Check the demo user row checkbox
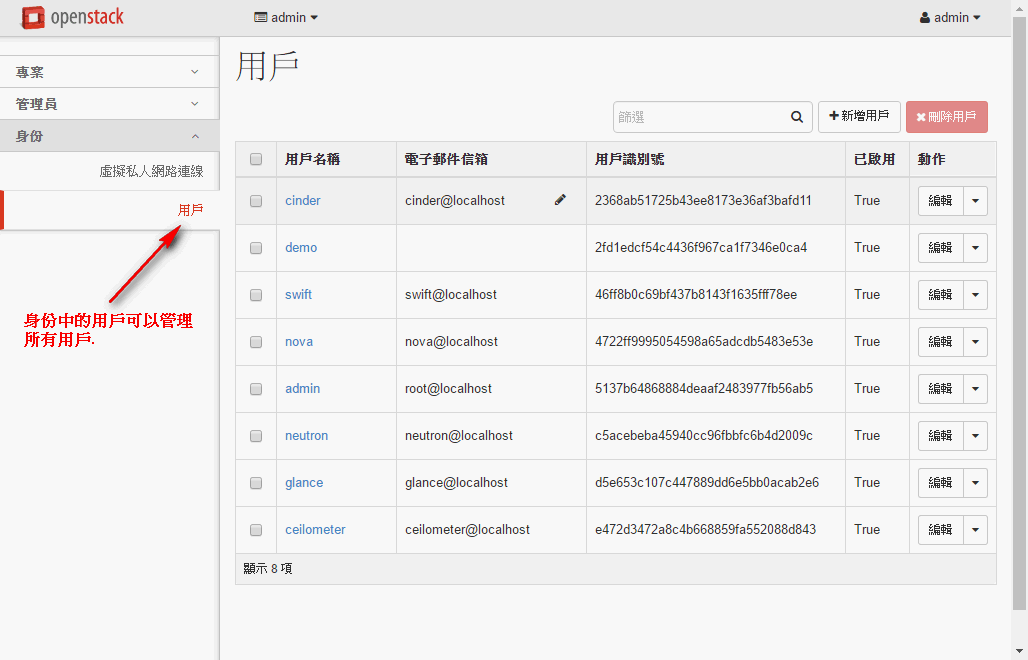Screen dimensions: 1028x660 (x=256, y=248)
